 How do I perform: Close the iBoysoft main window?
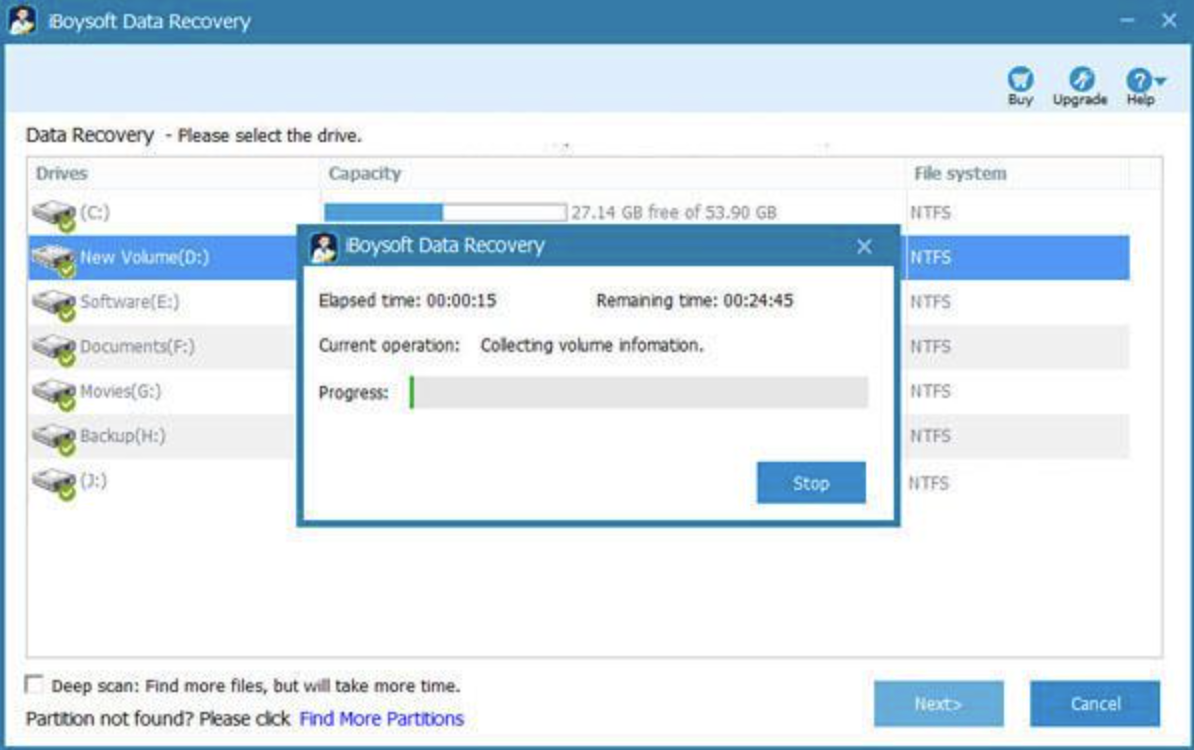pyautogui.click(x=1169, y=20)
